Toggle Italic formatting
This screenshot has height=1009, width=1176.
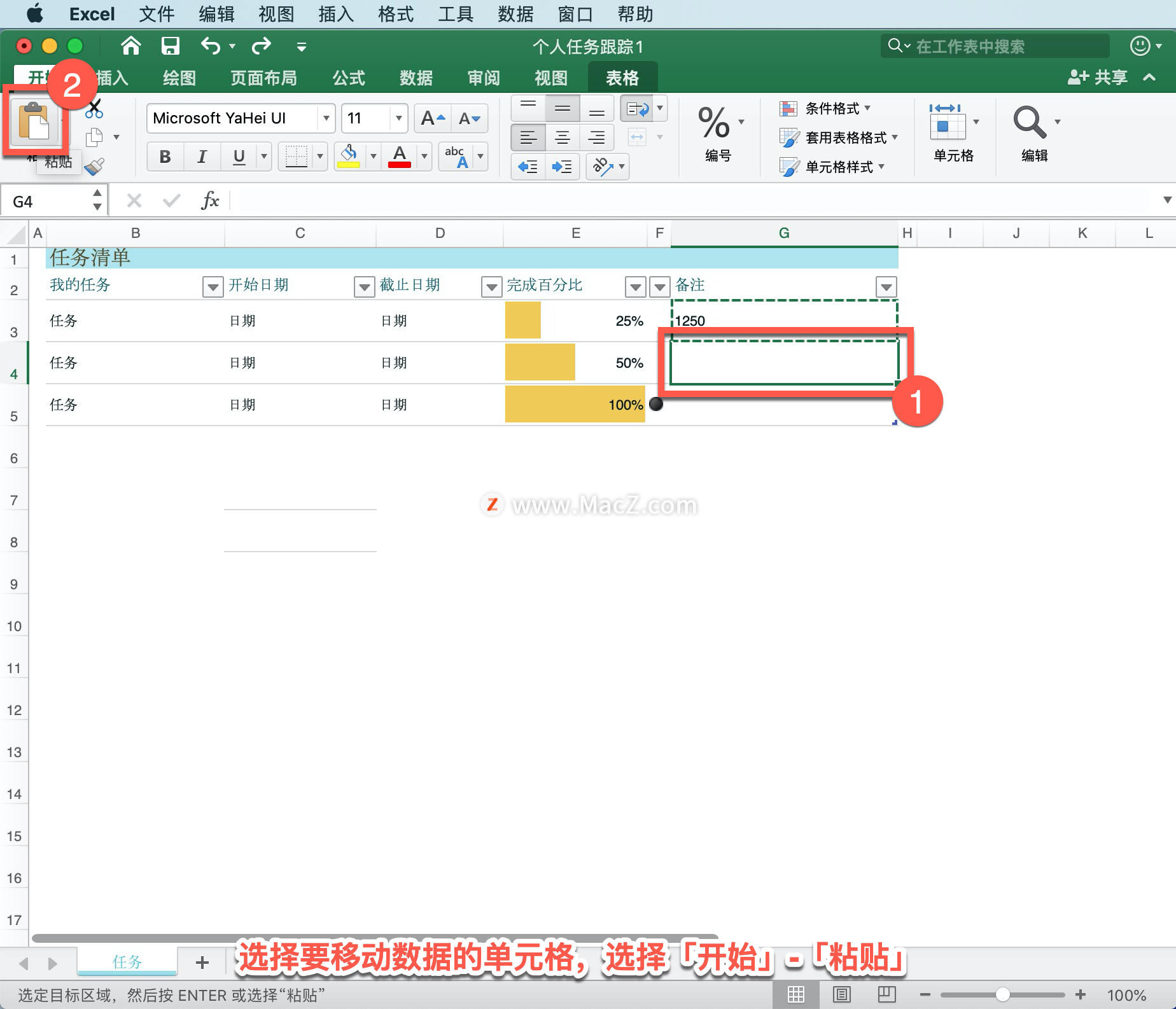point(202,156)
